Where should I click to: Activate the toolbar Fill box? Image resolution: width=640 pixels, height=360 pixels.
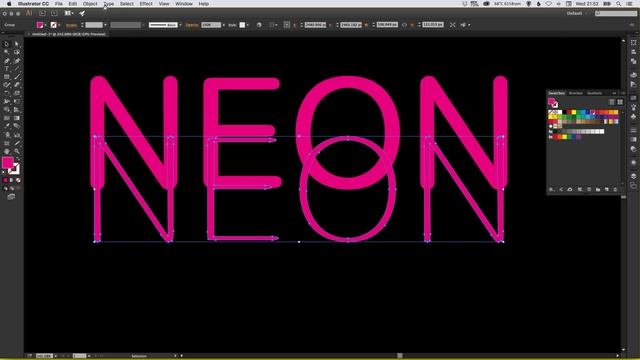point(7,162)
